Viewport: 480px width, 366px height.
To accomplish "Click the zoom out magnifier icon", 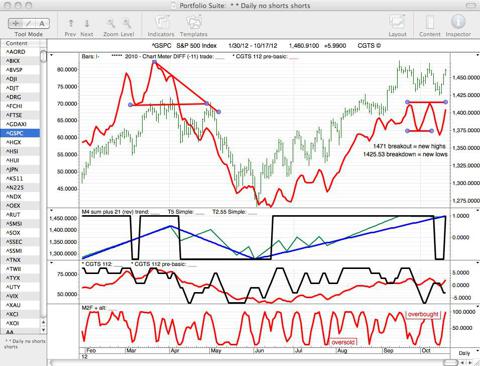I will click(x=111, y=23).
